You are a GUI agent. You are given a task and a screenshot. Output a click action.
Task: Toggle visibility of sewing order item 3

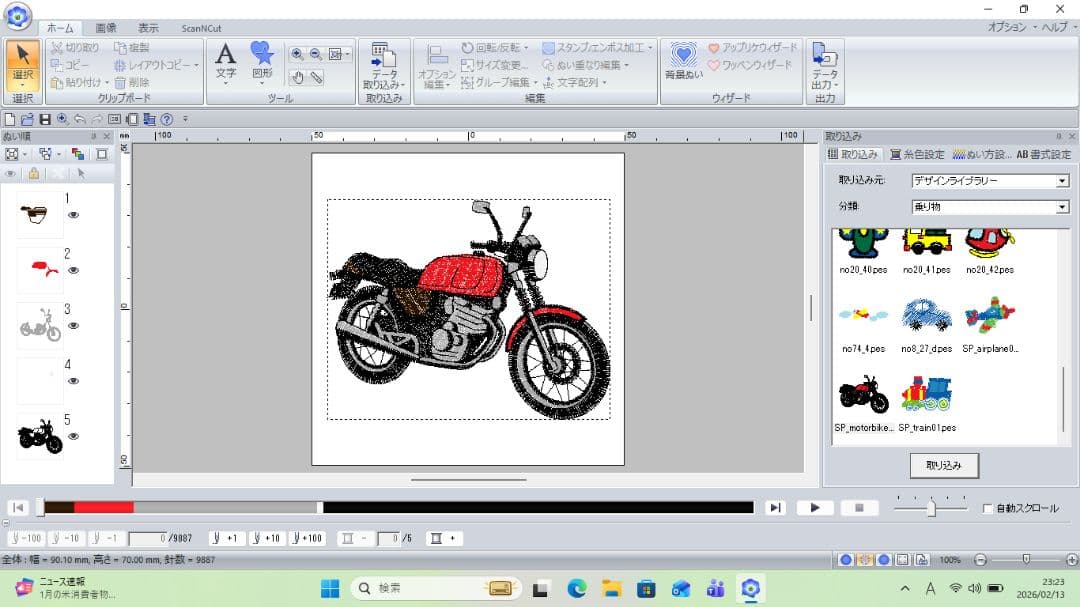[x=74, y=326]
